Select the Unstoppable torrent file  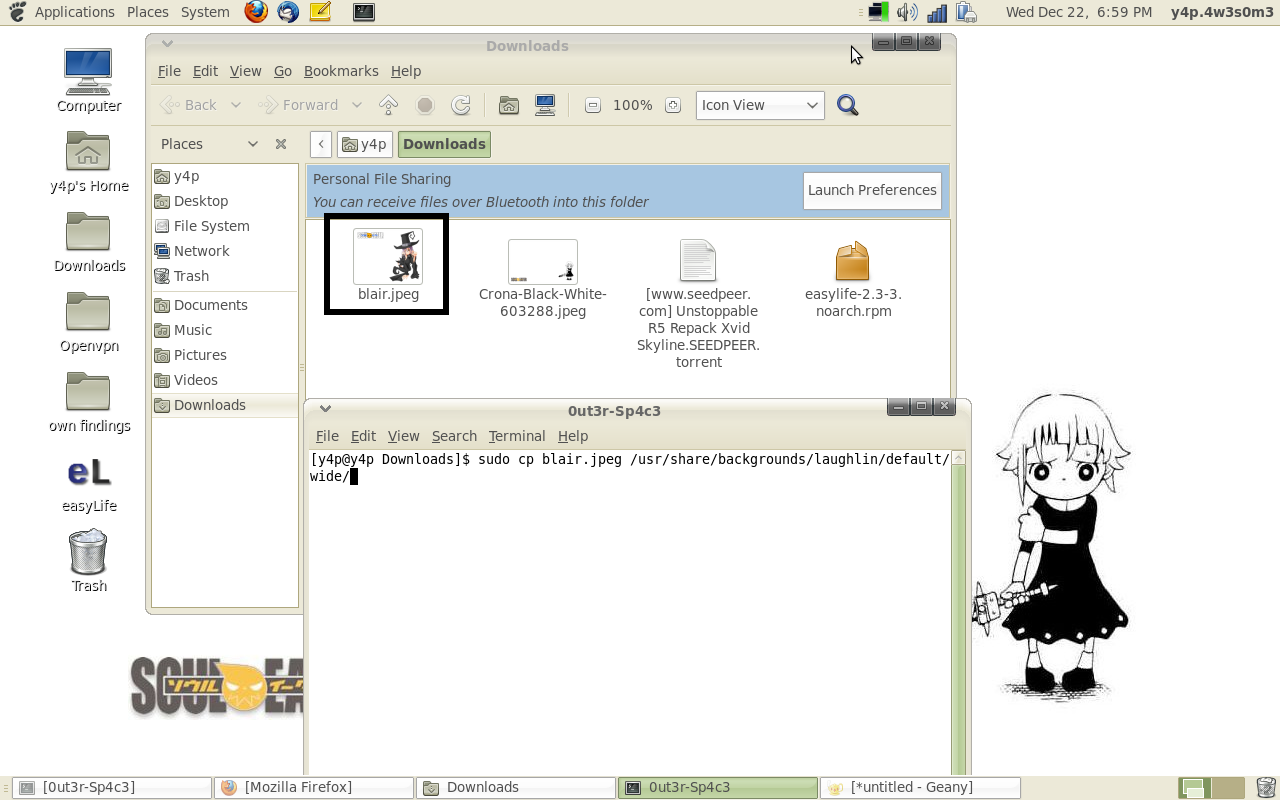tap(698, 304)
